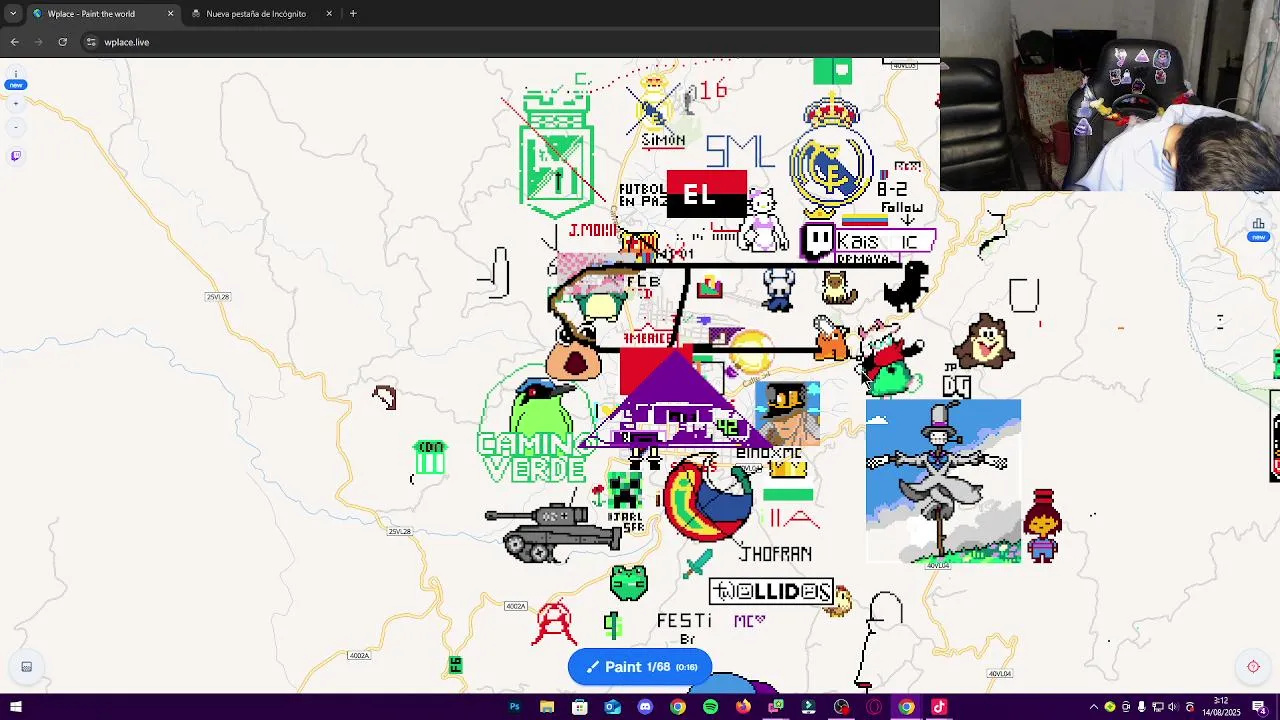Click the FESTI pixel text
The height and width of the screenshot is (720, 1280).
click(x=685, y=621)
